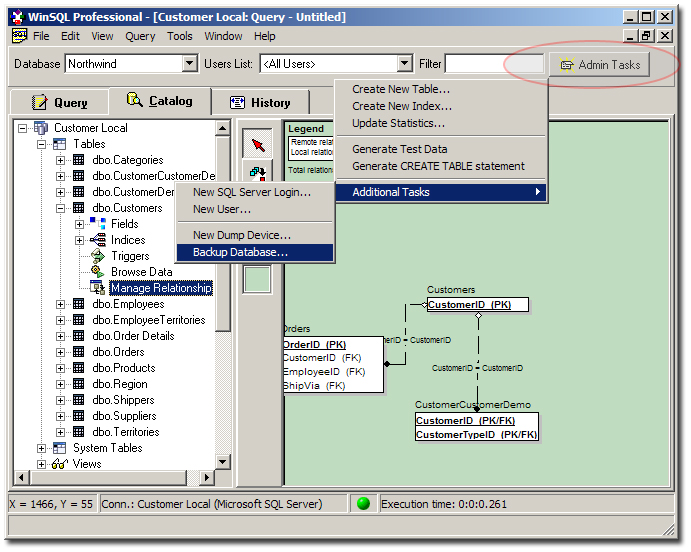The image size is (691, 552).
Task: Click the Indices node icon
Action: [x=97, y=240]
